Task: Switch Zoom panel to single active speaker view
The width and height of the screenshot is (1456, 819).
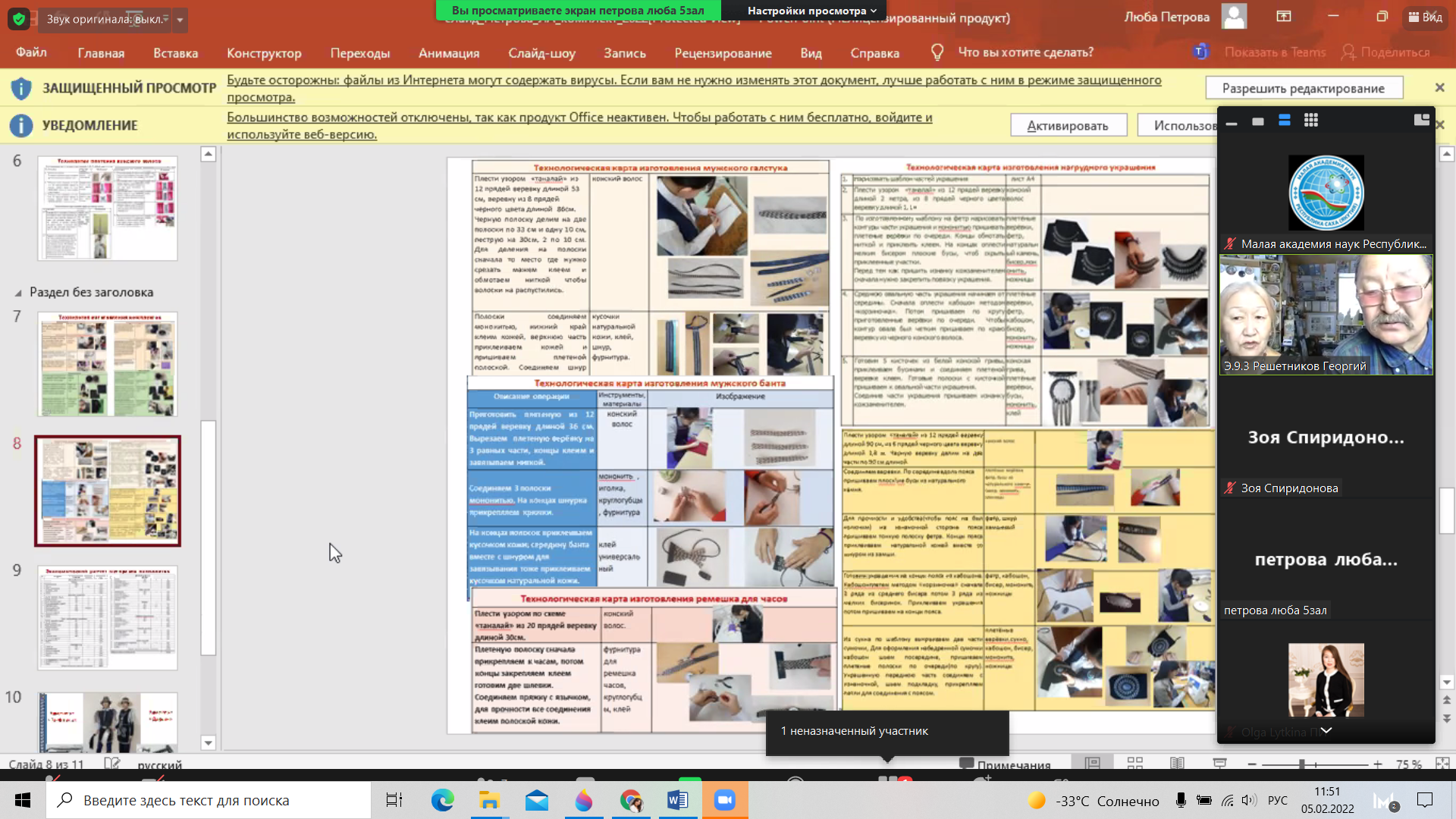Action: click(x=1258, y=121)
